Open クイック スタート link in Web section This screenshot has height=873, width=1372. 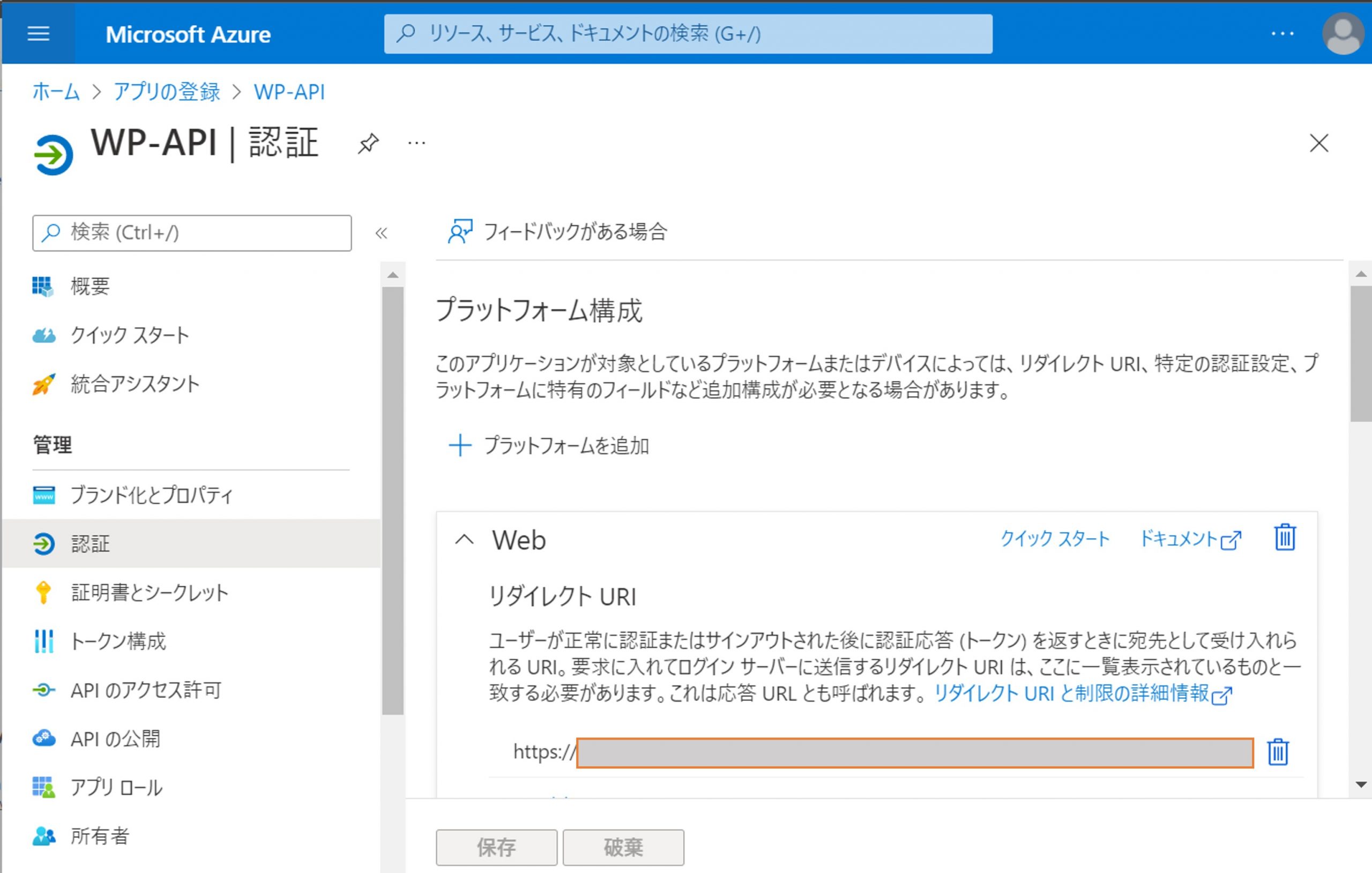[1055, 539]
